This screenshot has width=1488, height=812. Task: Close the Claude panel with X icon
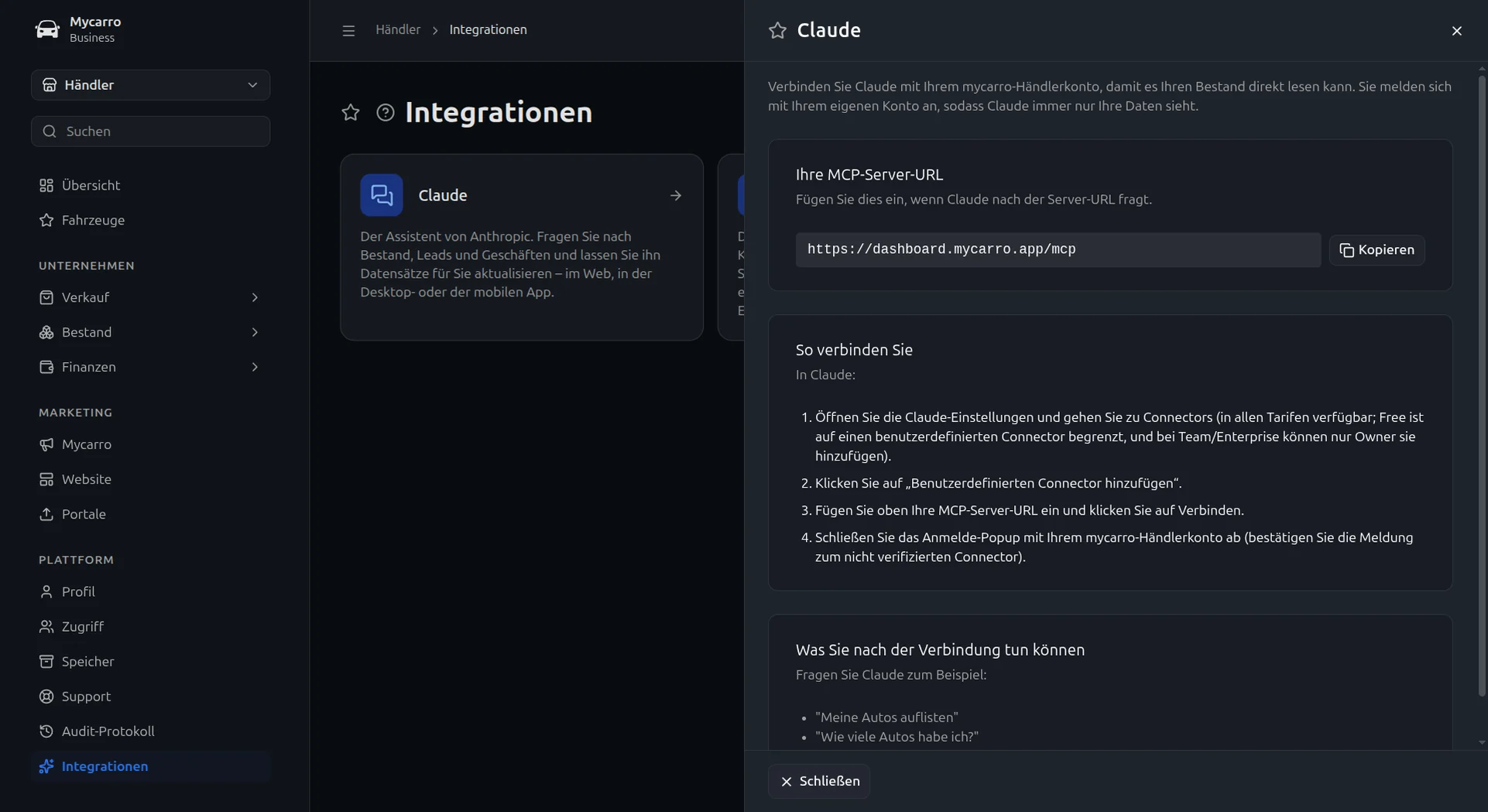pos(1457,31)
